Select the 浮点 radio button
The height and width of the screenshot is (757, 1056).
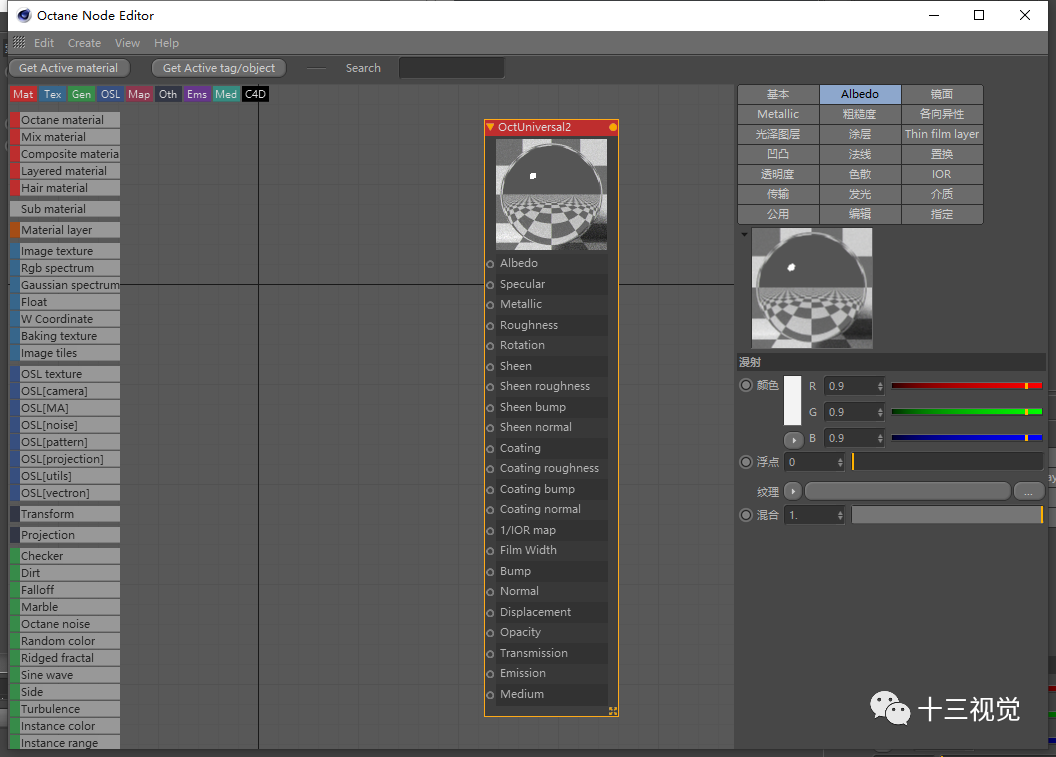(x=746, y=462)
